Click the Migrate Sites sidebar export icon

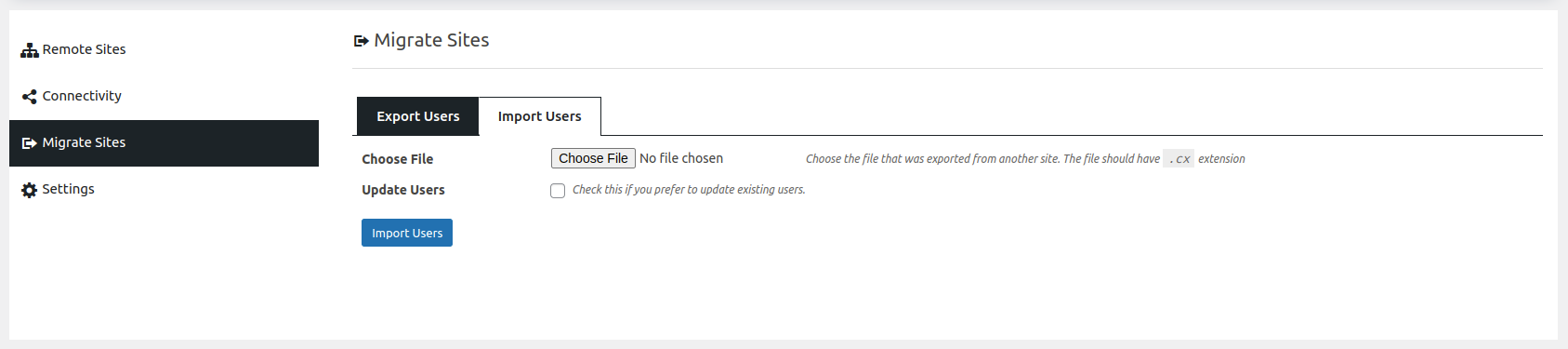click(x=30, y=143)
